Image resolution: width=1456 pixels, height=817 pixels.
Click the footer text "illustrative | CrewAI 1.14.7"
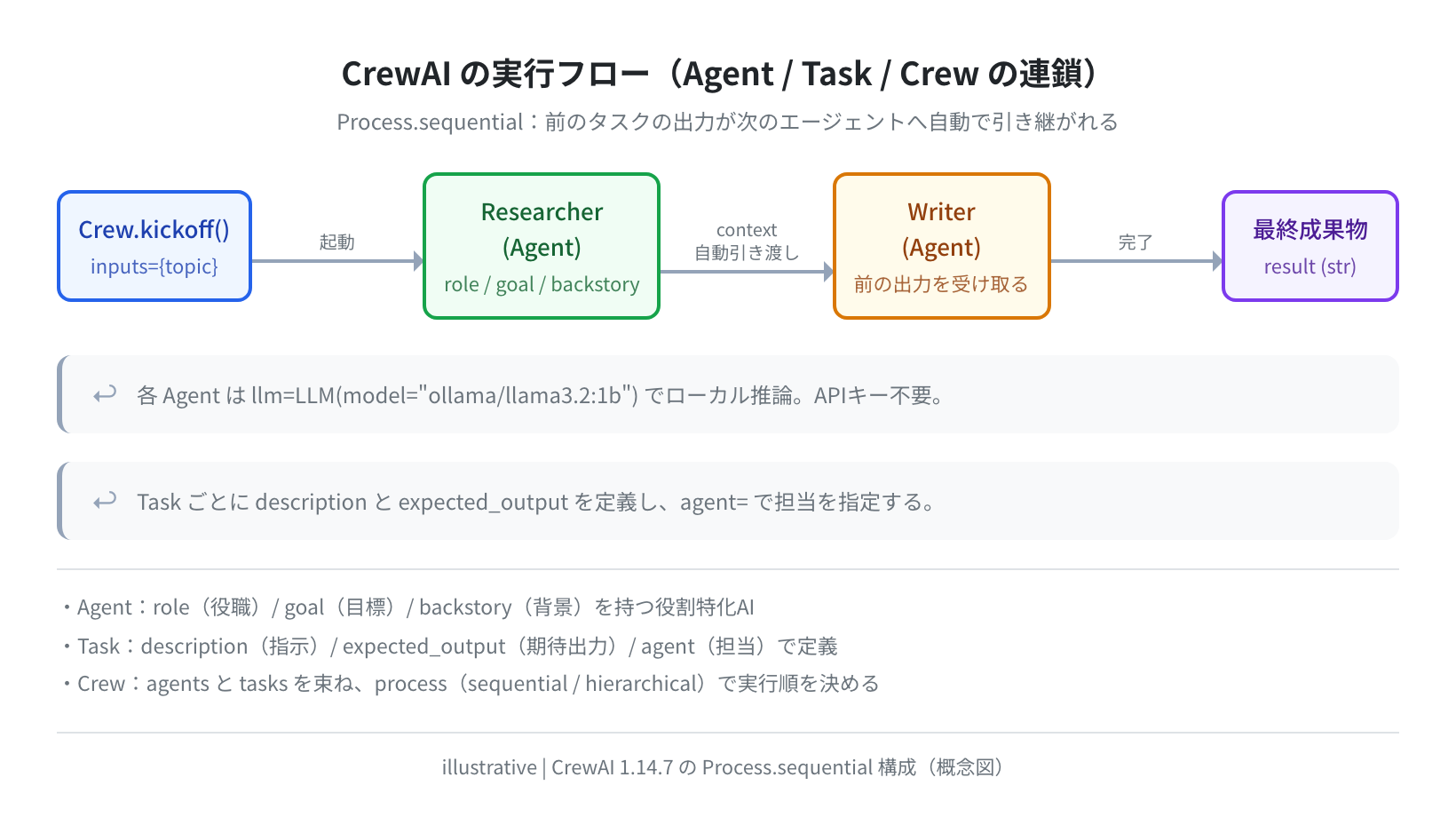point(558,767)
